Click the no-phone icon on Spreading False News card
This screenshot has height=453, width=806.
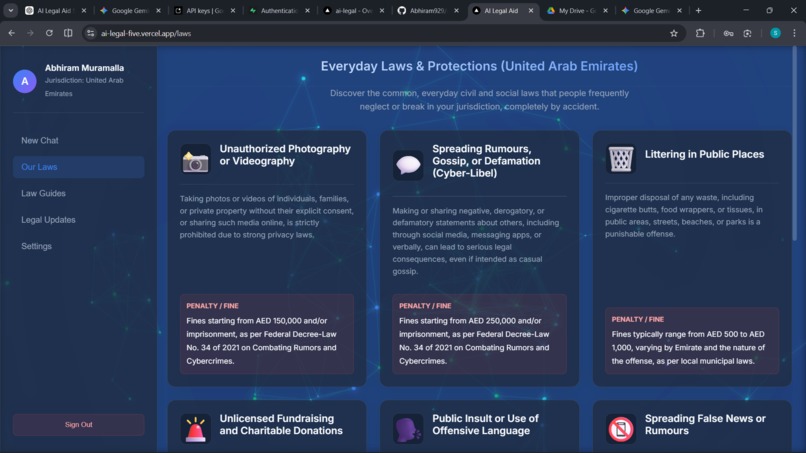click(x=620, y=428)
